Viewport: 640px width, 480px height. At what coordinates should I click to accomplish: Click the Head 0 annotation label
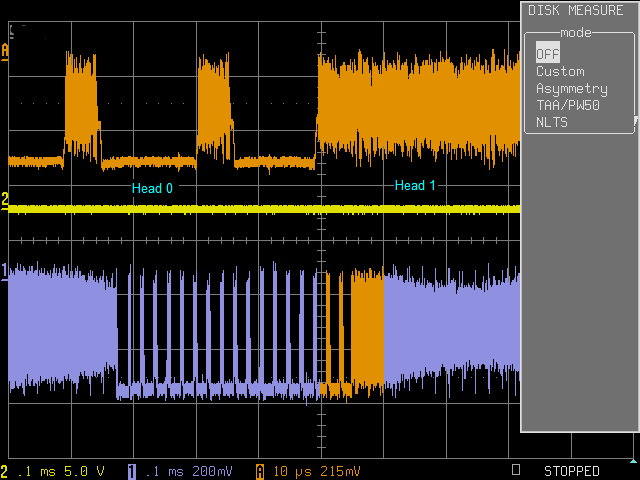click(x=152, y=188)
